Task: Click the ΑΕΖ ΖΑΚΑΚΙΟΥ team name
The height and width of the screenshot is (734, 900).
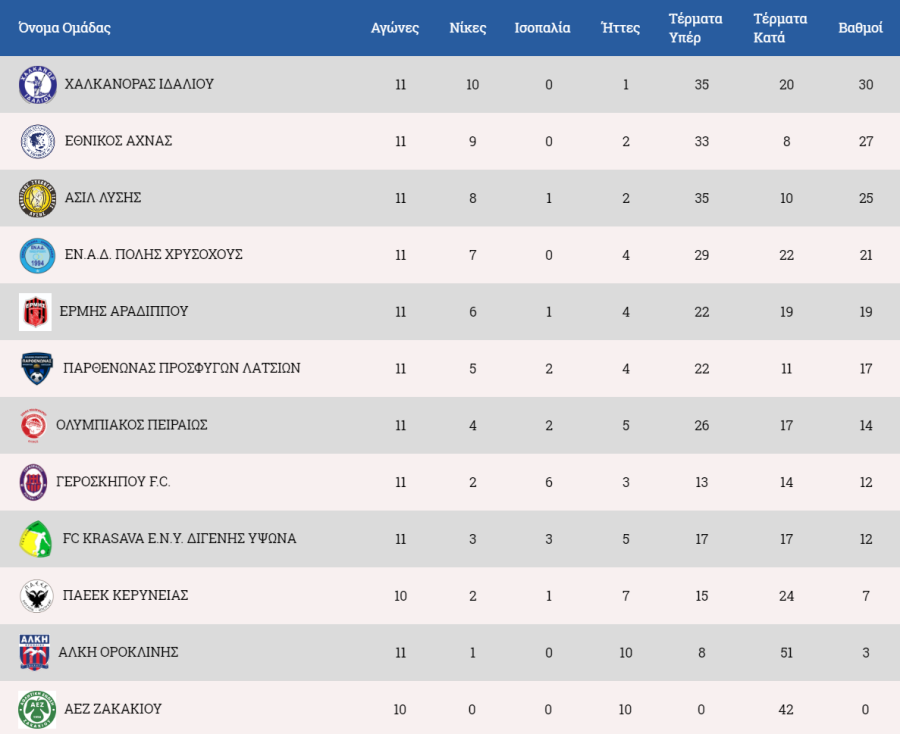Action: pos(112,709)
